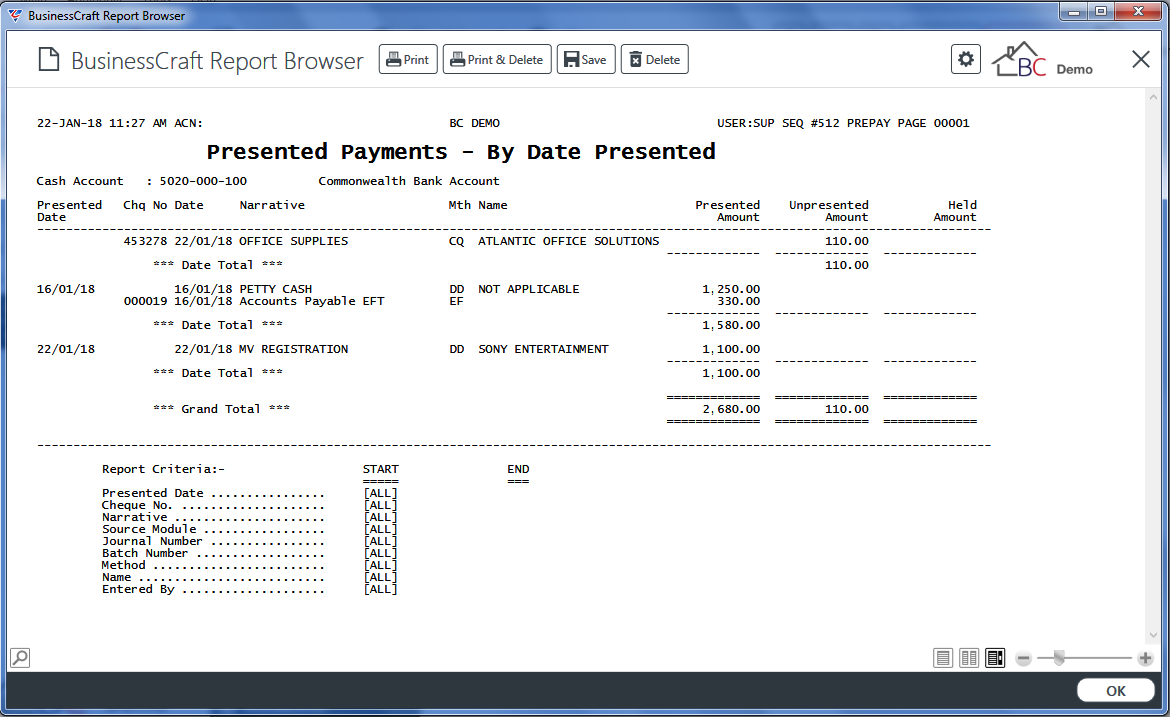
Task: Click Cheque No. criteria label
Action: tap(137, 505)
